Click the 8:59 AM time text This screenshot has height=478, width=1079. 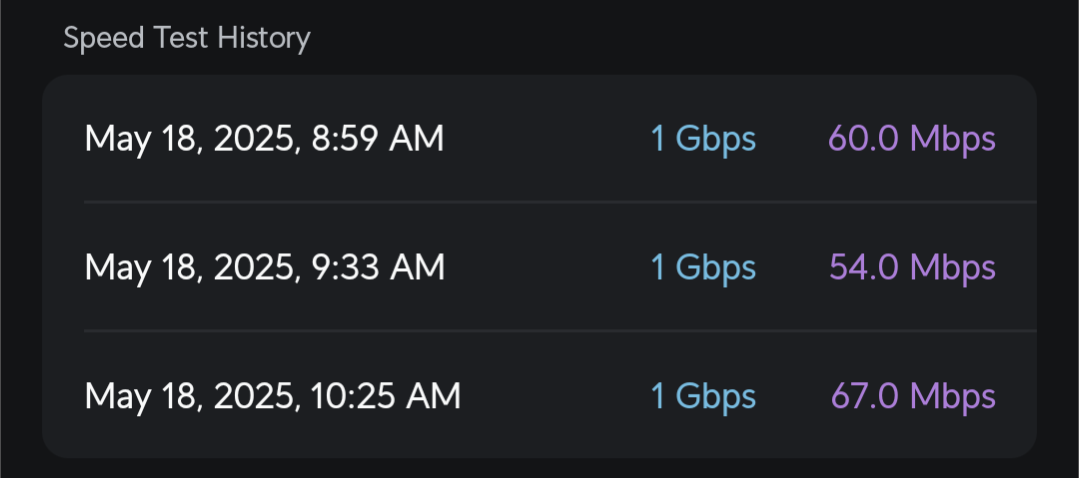pyautogui.click(x=378, y=139)
